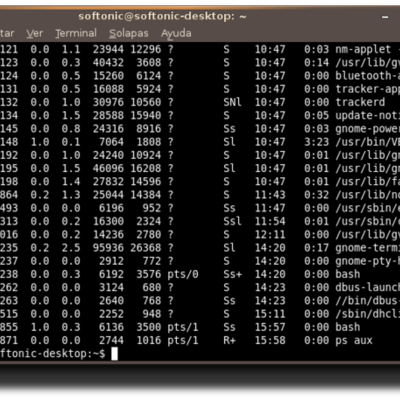Click the 15:58 start time
This screenshot has width=400, height=400.
(x=270, y=341)
